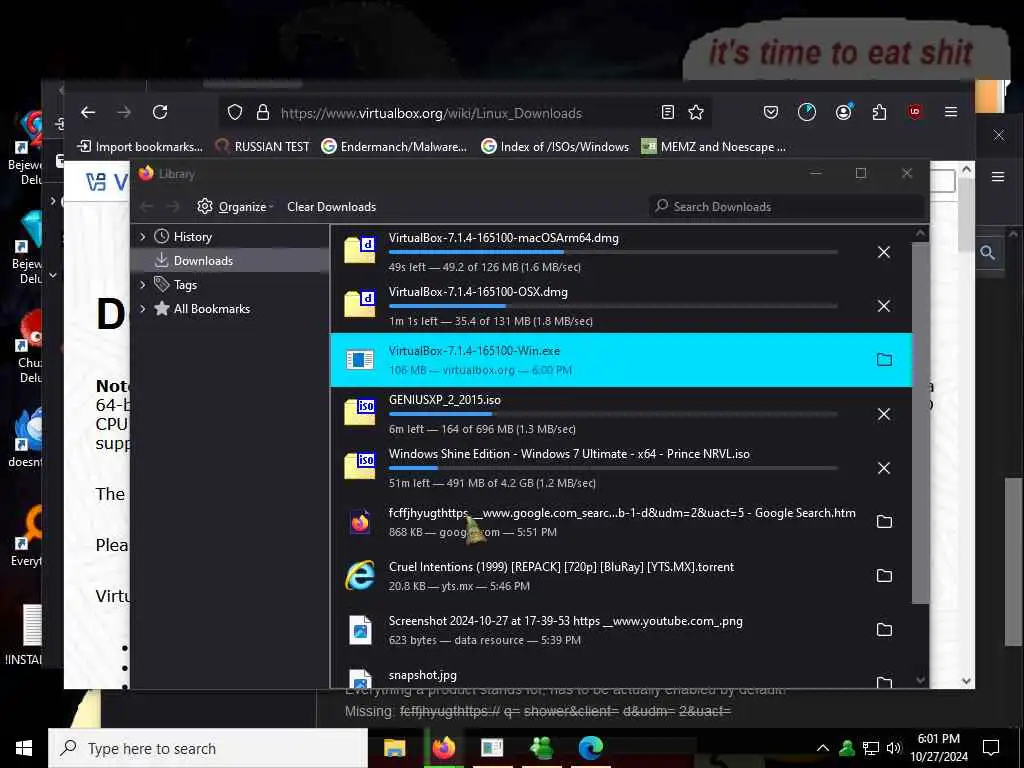Cancel GENIUSXP_2_2015.iso download
This screenshot has width=1024, height=768.
pyautogui.click(x=884, y=414)
